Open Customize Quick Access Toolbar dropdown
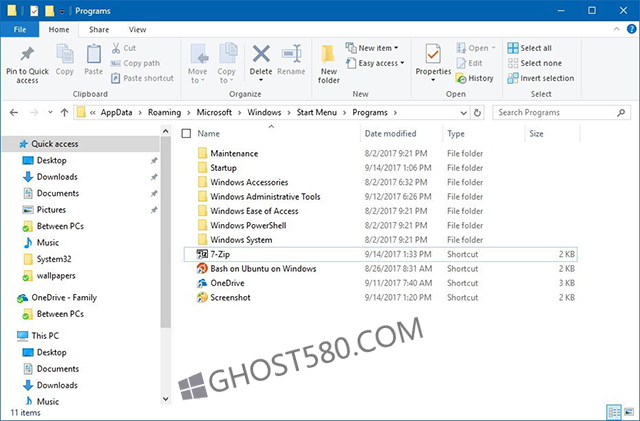Screen dimensions: 640x421 tap(62, 11)
